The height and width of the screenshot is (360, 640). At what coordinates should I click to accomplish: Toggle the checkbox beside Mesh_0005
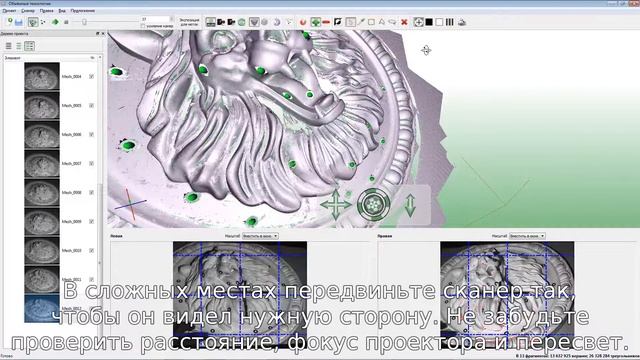[x=91, y=105]
